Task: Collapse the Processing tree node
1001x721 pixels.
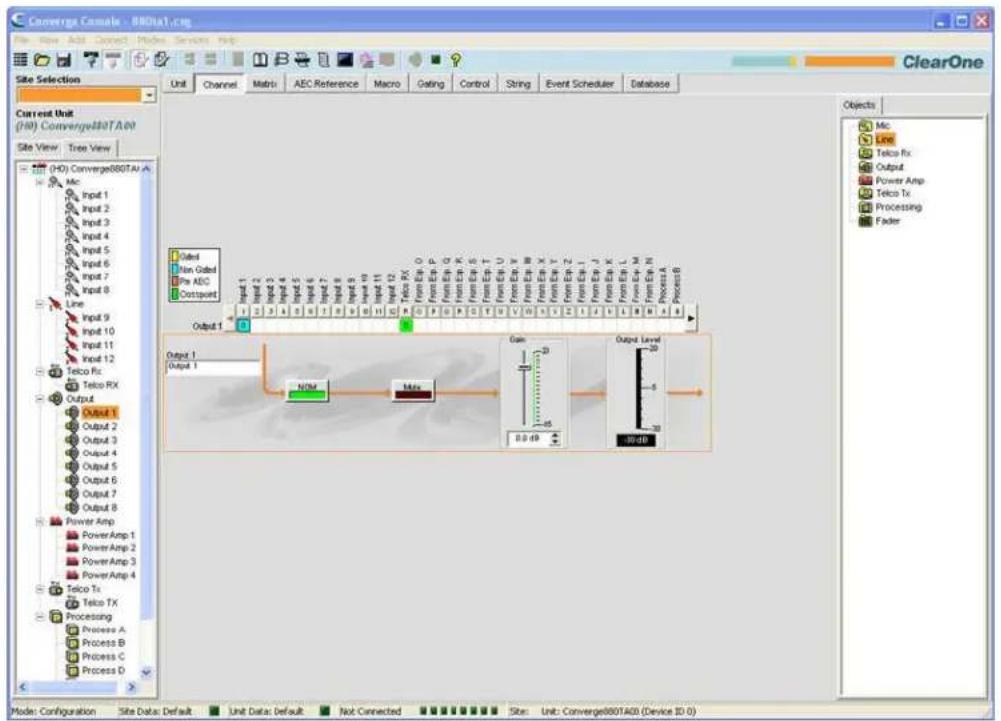Action: pyautogui.click(x=40, y=617)
